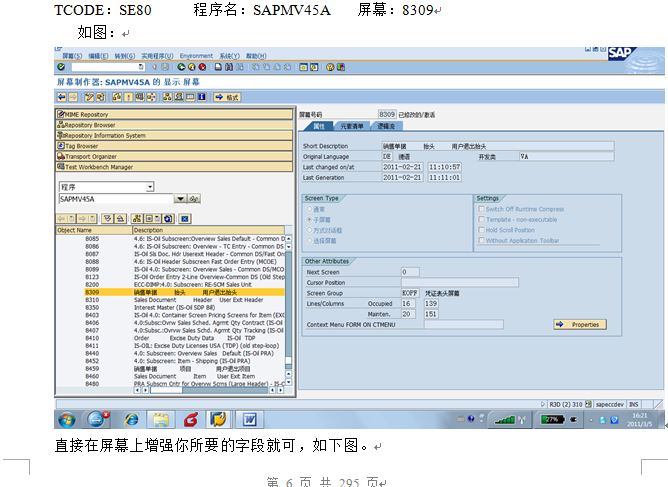Click the eyeglasses display button next to SAPMV45A
Image resolution: width=668 pixels, height=487 pixels.
click(x=194, y=199)
